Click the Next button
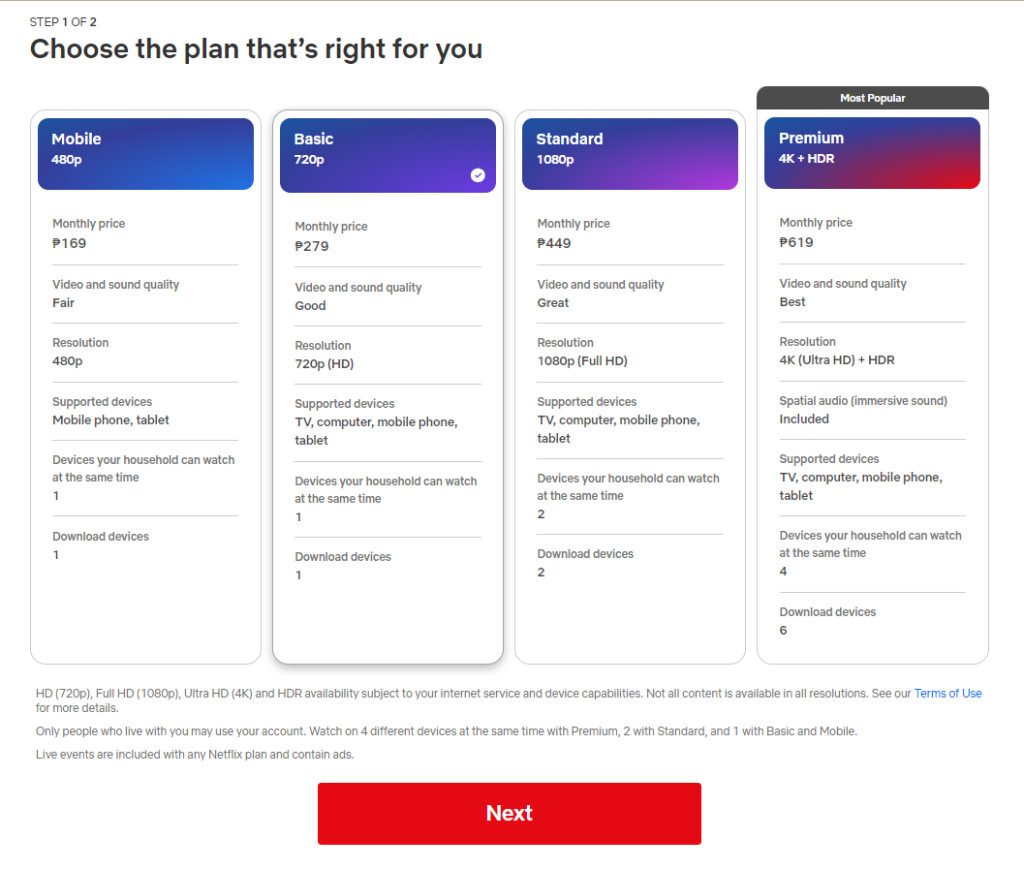Screen dimensions: 1024x869 [509, 813]
